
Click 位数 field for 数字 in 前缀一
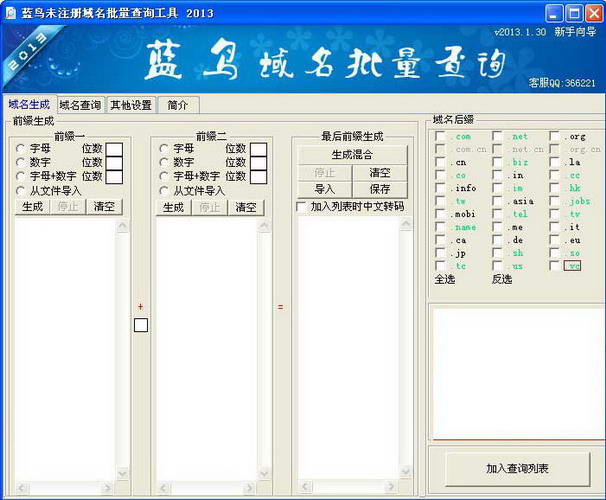[x=114, y=163]
